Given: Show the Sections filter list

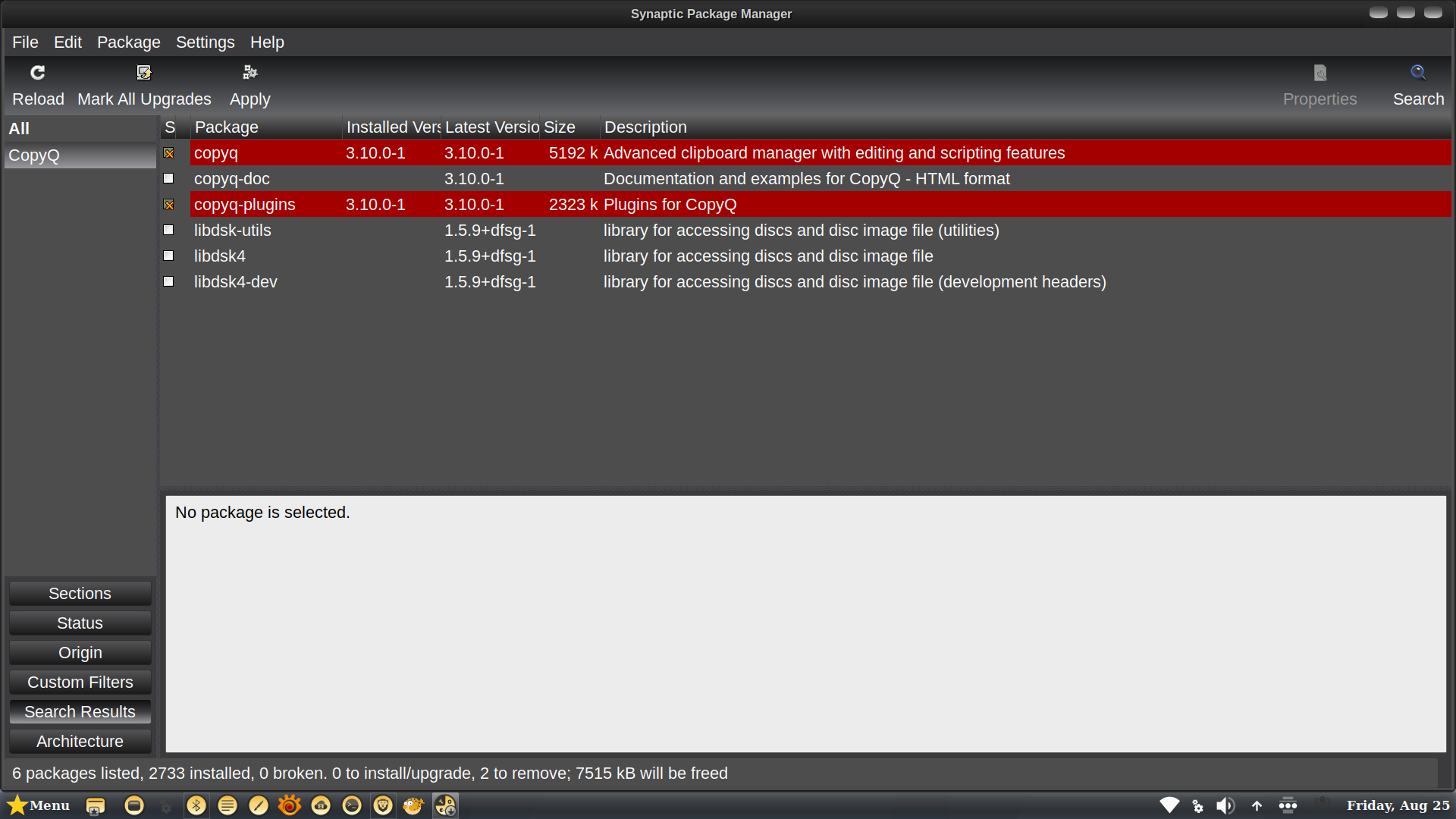Looking at the screenshot, I should [80, 594].
